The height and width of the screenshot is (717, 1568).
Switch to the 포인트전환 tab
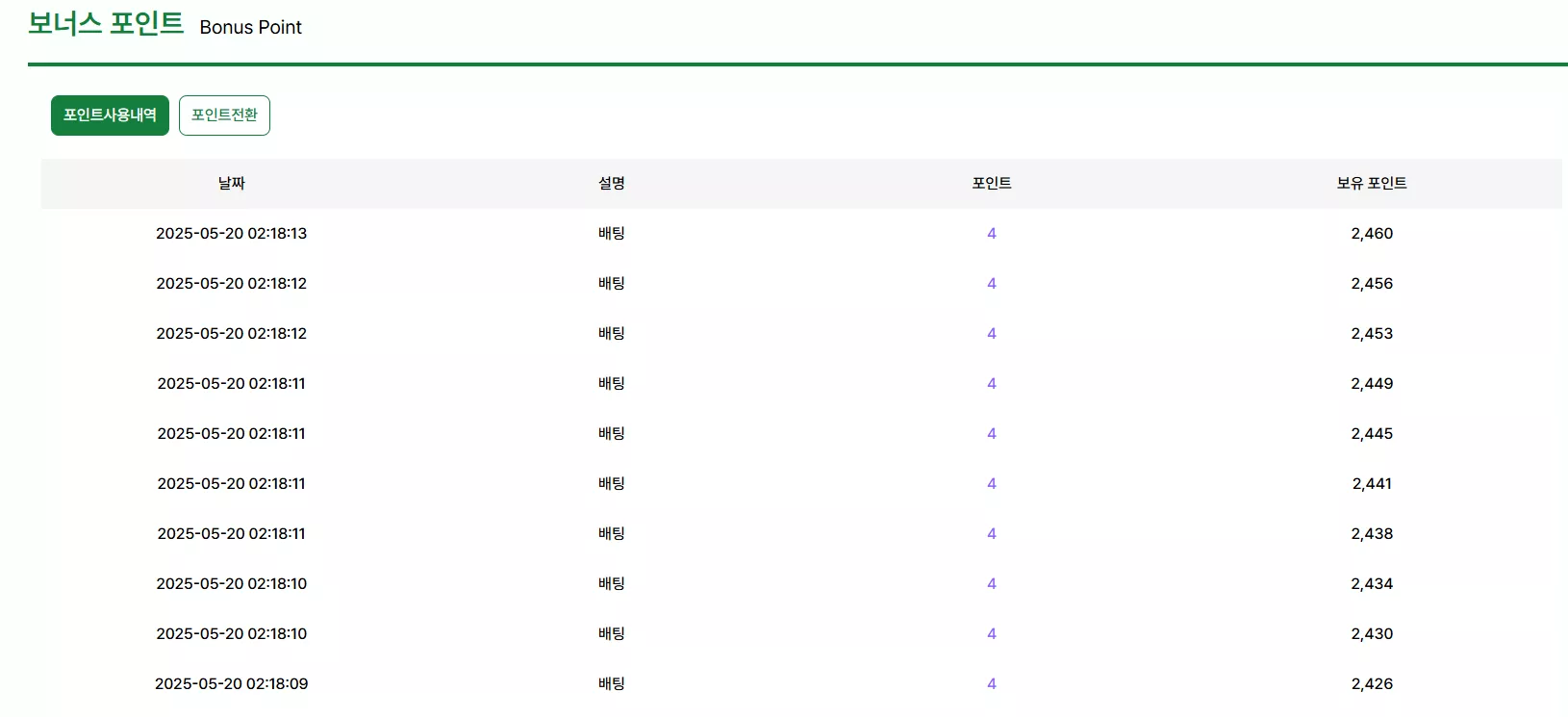click(224, 115)
